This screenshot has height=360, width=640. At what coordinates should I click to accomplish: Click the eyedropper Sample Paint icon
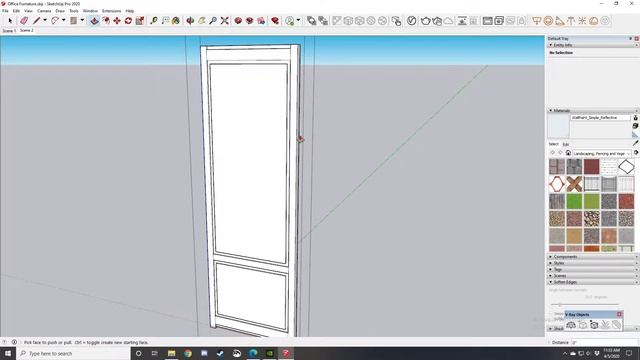636,143
